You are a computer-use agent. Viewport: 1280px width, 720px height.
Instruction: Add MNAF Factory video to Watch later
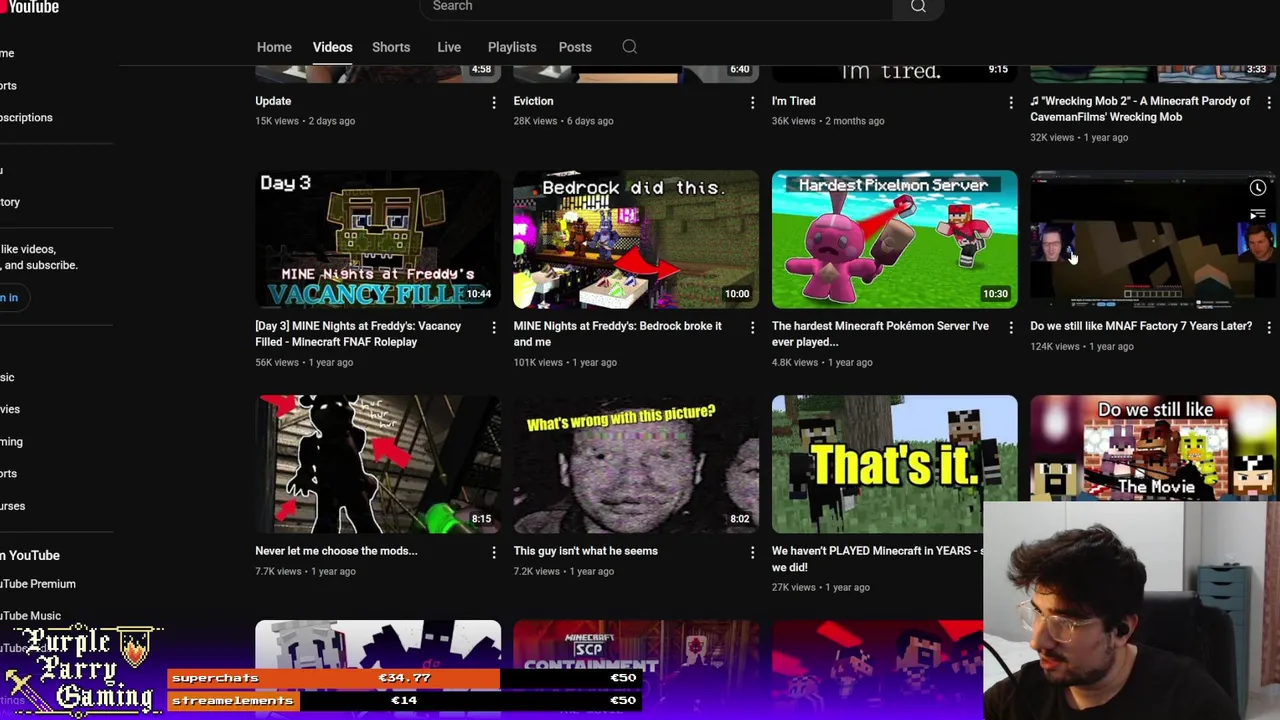[x=1258, y=188]
